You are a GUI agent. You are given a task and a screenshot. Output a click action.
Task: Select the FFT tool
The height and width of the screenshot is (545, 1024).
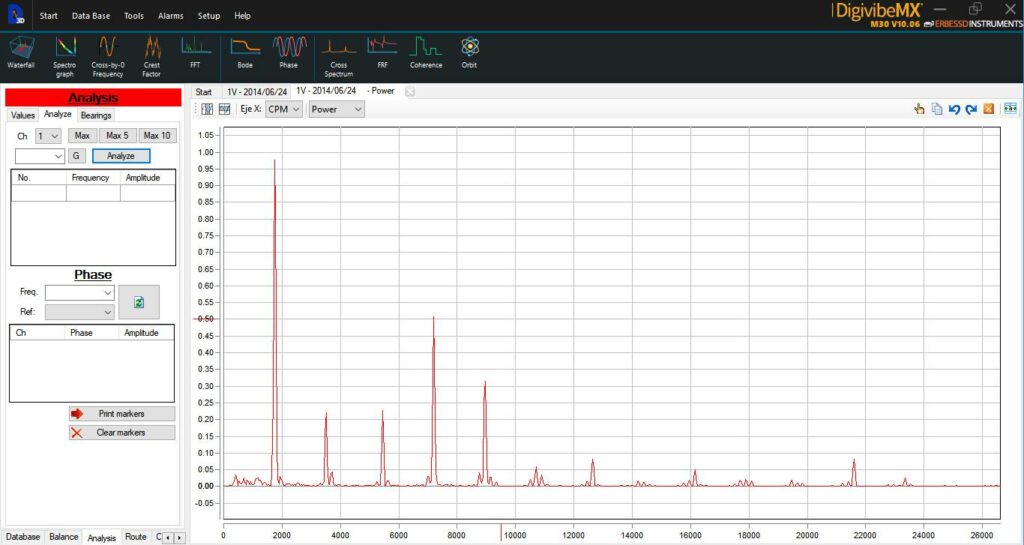[195, 52]
